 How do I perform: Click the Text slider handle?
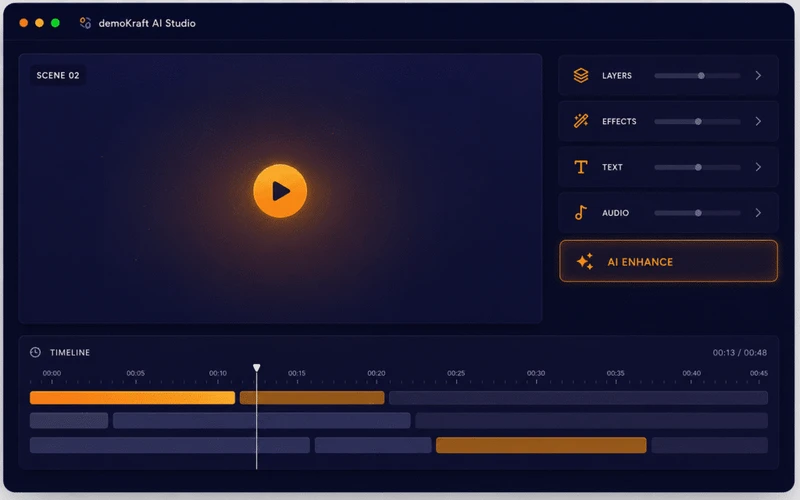(698, 167)
